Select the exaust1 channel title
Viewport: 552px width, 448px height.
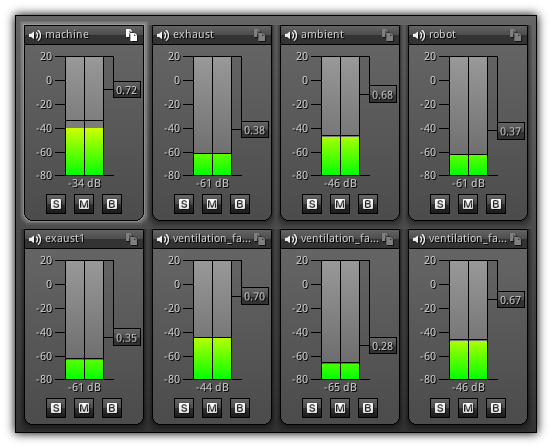pos(65,239)
